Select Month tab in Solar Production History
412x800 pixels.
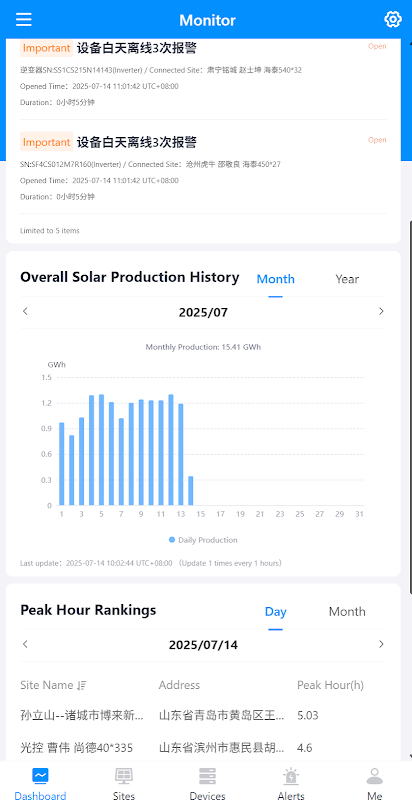pyautogui.click(x=275, y=279)
